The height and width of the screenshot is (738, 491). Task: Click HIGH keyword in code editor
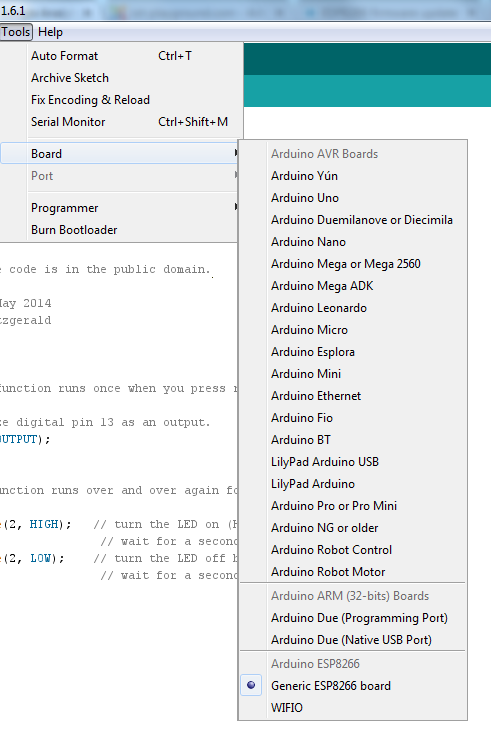44,524
